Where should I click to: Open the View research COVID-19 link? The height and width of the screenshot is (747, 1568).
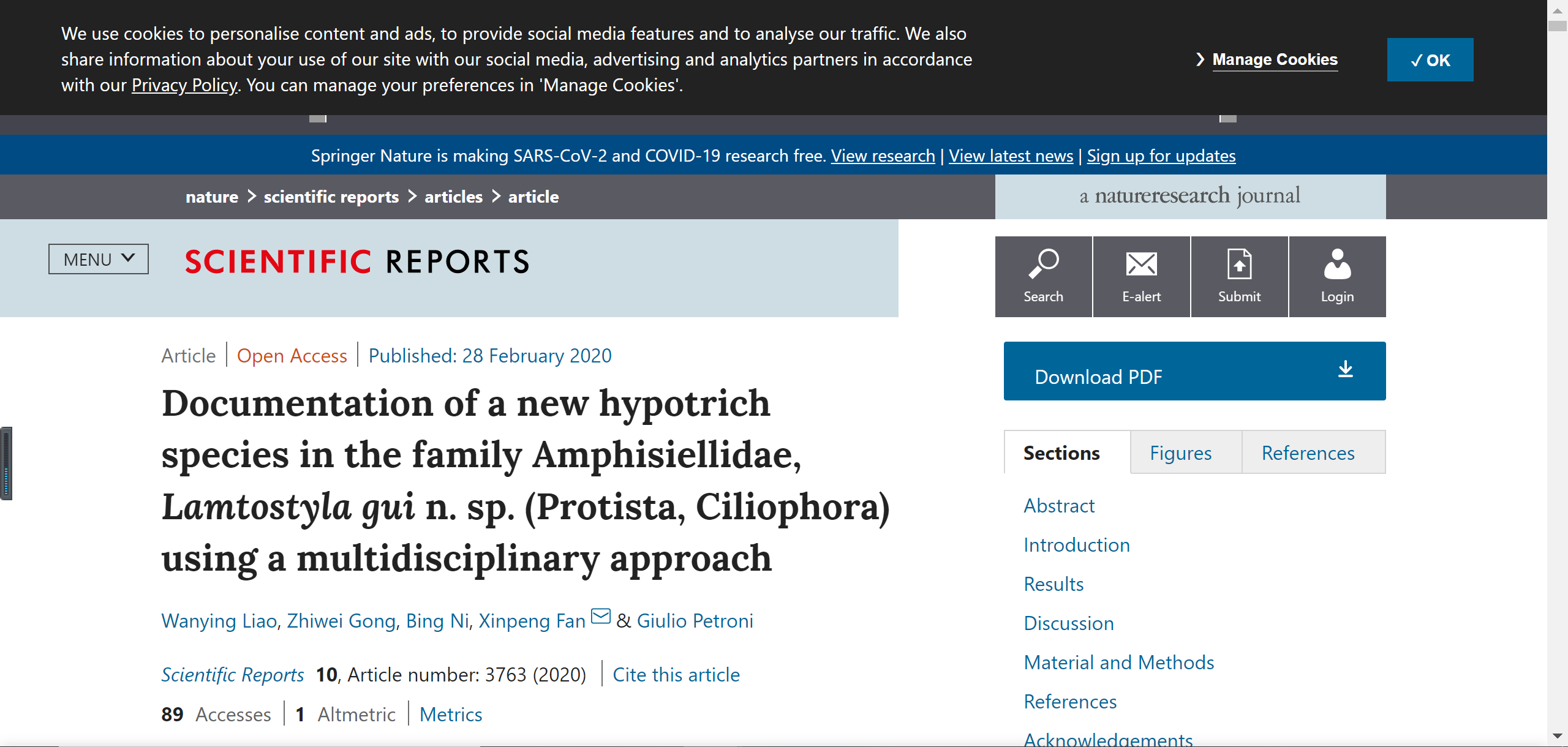point(883,156)
